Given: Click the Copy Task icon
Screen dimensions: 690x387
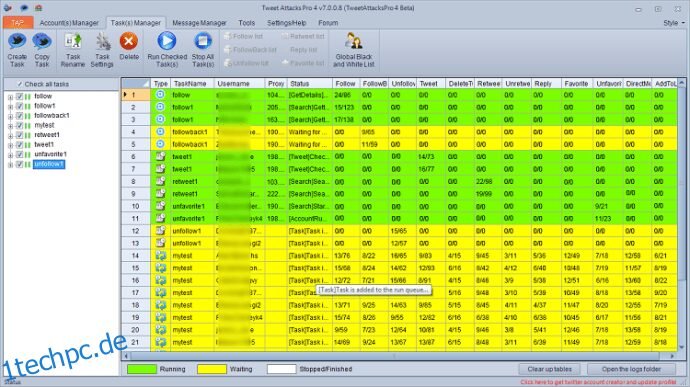Looking at the screenshot, I should (x=42, y=42).
